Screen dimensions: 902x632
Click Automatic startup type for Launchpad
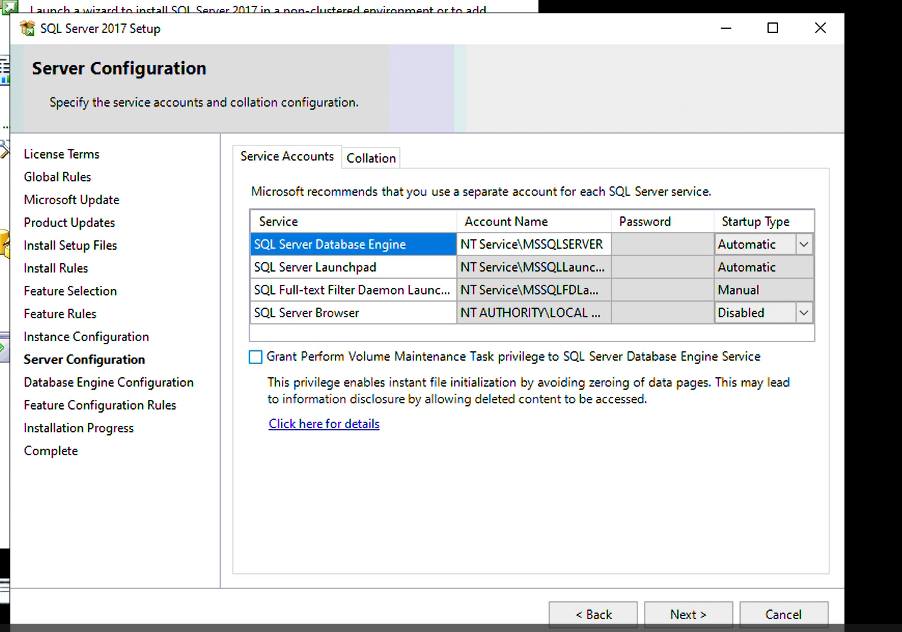point(764,267)
